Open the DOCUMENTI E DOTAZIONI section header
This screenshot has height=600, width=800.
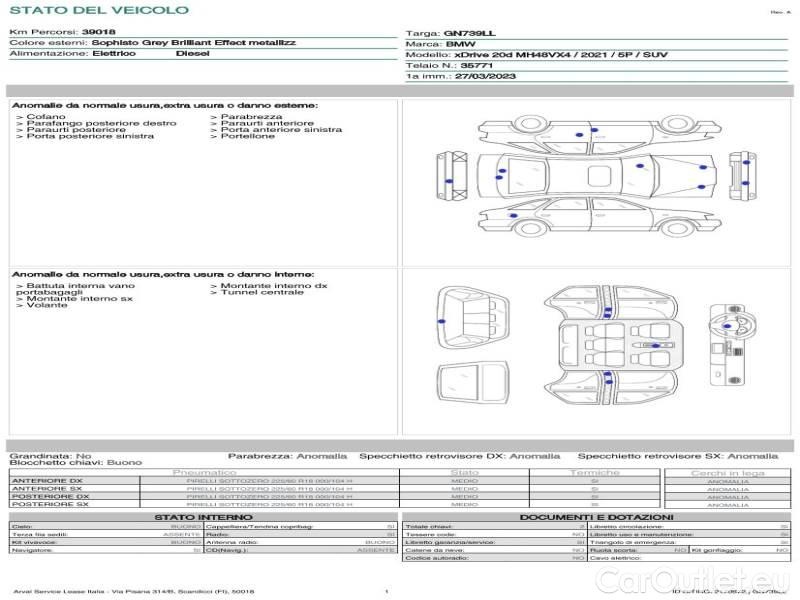pyautogui.click(x=596, y=517)
